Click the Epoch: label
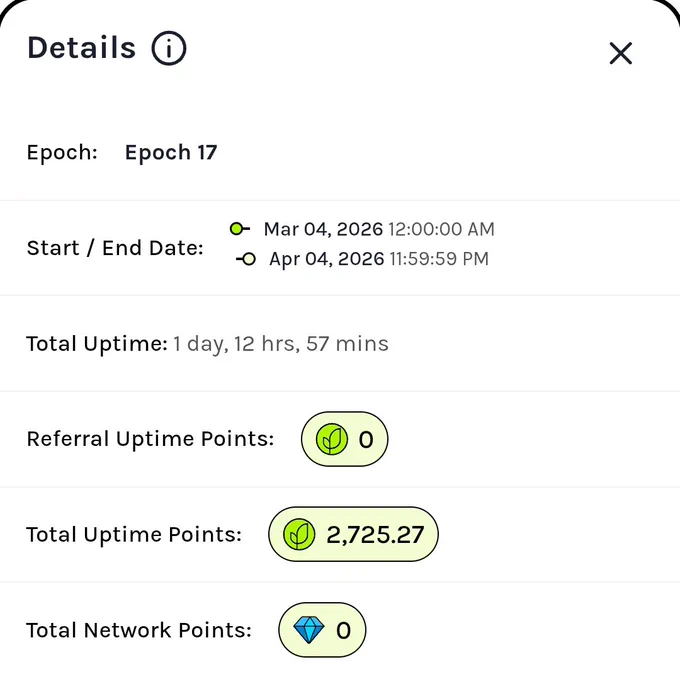Image resolution: width=680 pixels, height=679 pixels. (x=62, y=153)
